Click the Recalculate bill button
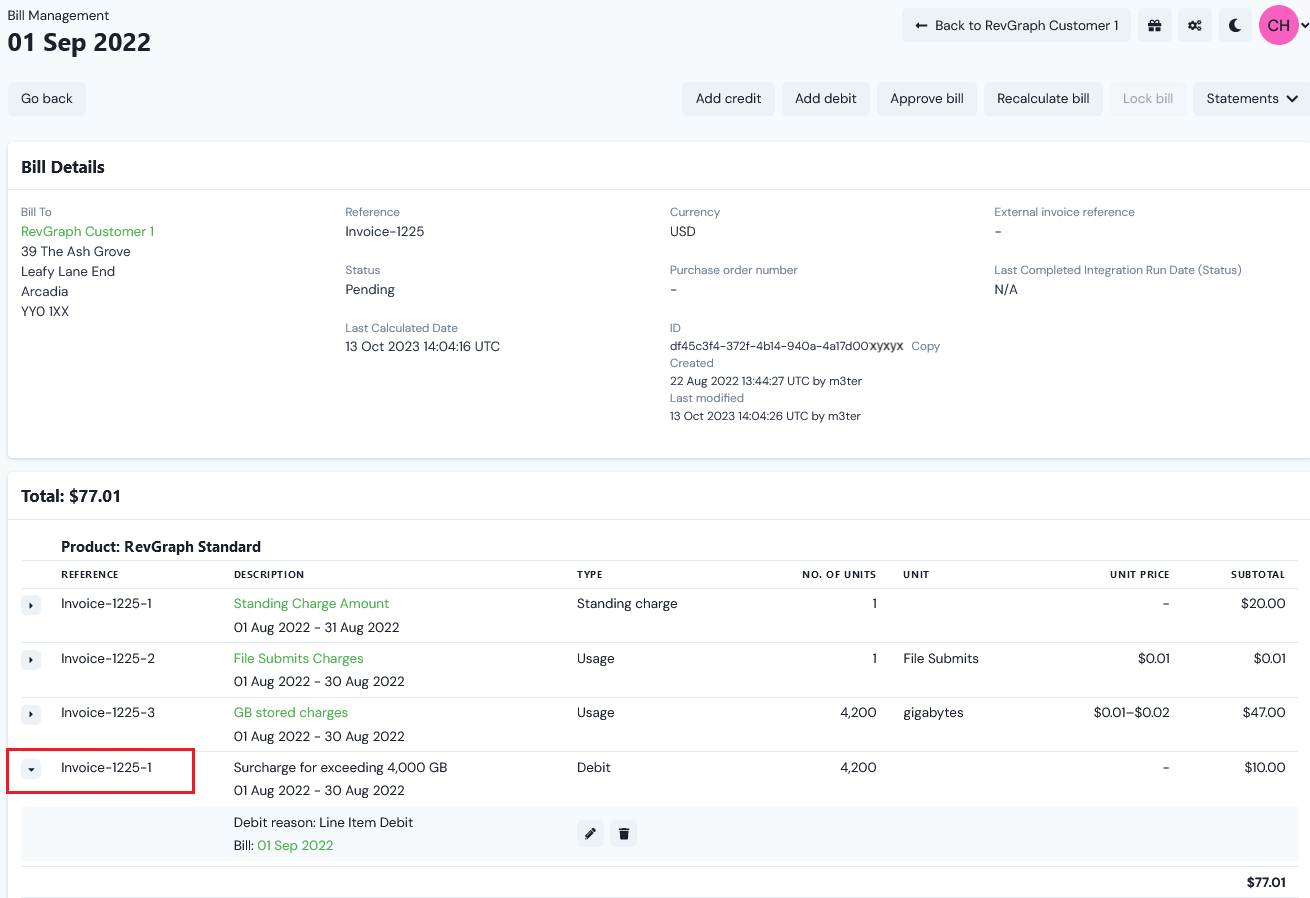The image size is (1310, 898). [x=1043, y=98]
